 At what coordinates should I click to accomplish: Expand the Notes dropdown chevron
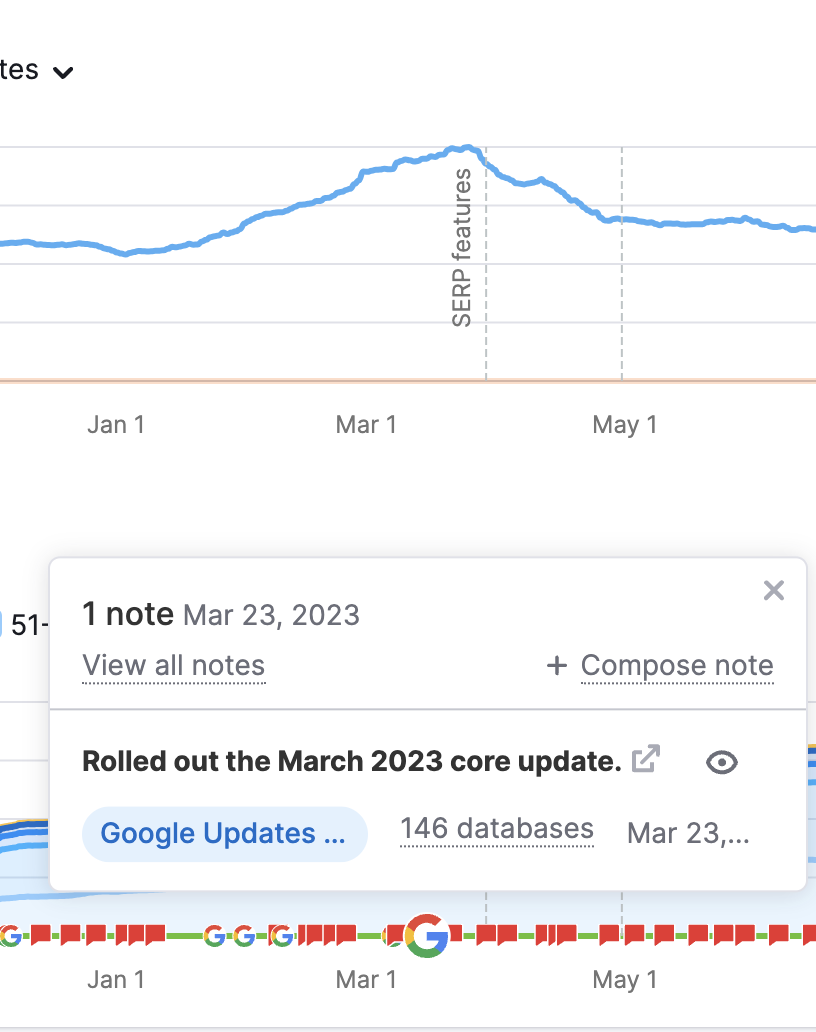point(63,72)
